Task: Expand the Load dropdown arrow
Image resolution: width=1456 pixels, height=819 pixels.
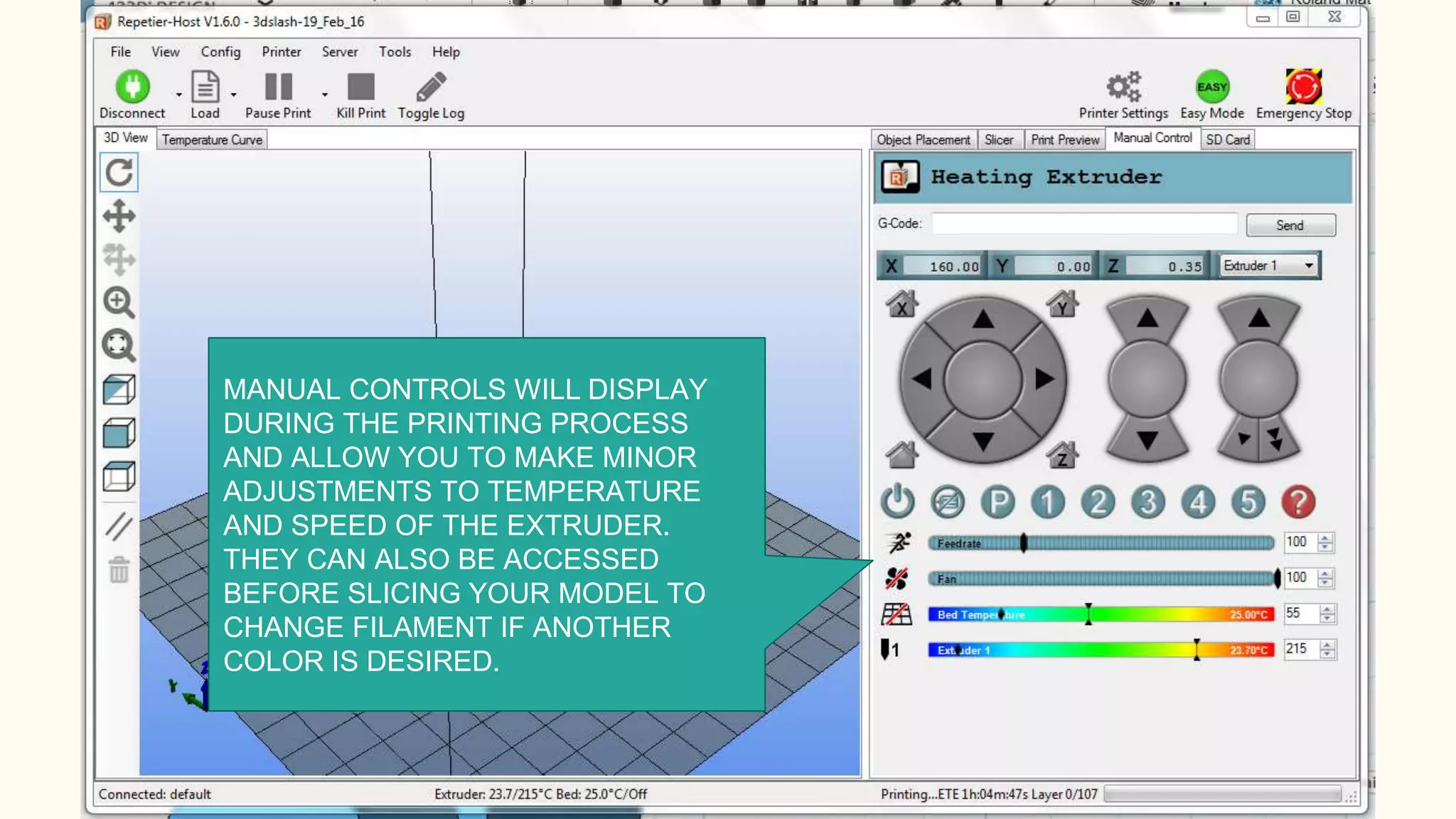Action: point(233,95)
